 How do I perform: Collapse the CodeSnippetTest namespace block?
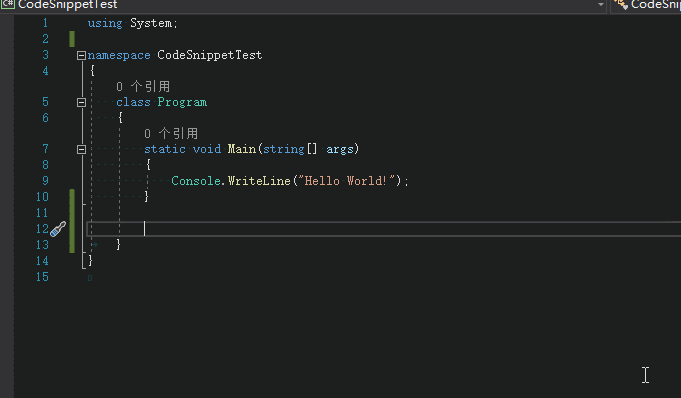pyautogui.click(x=81, y=55)
